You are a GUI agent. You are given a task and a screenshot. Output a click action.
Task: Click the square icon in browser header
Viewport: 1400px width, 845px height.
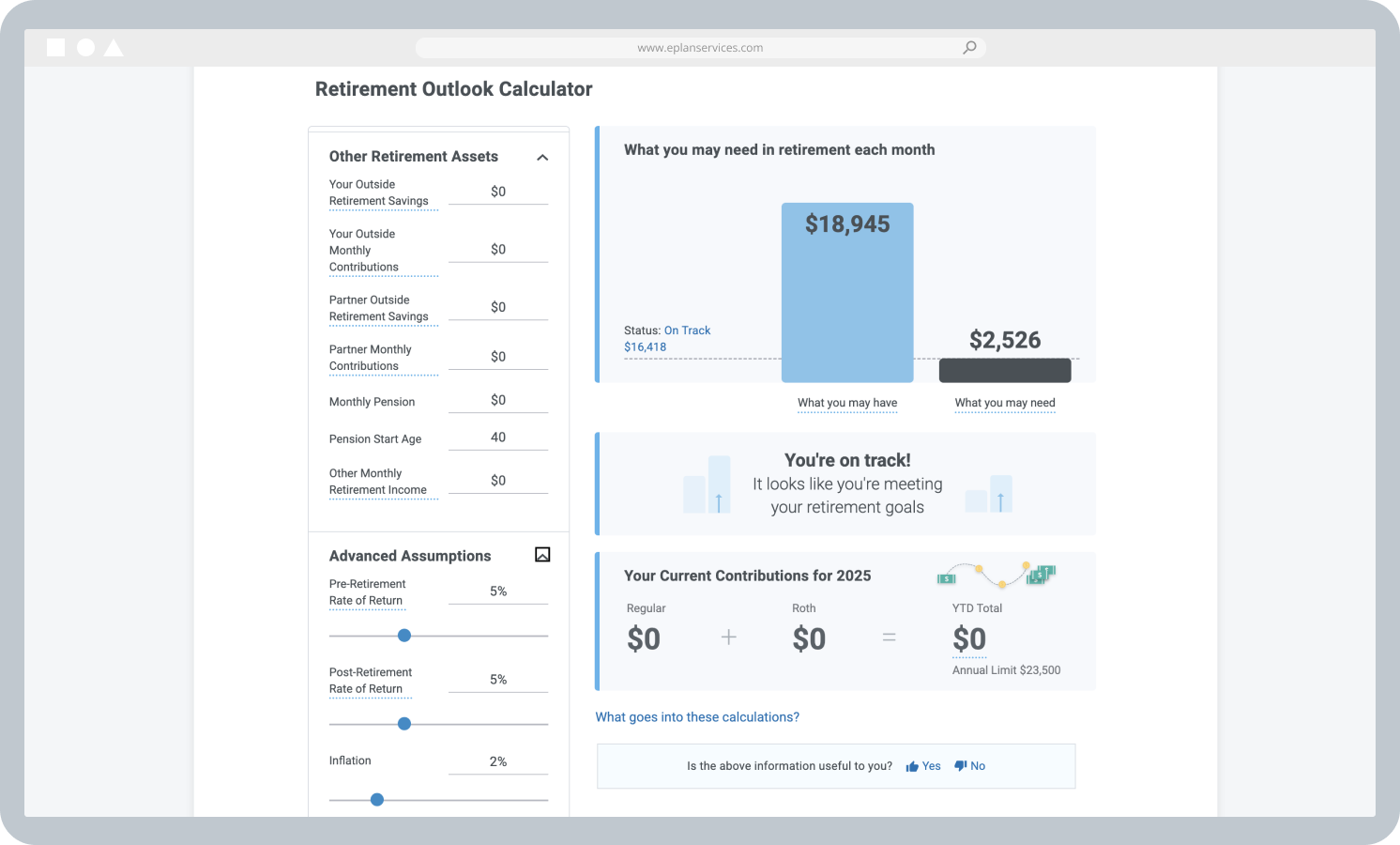(56, 48)
